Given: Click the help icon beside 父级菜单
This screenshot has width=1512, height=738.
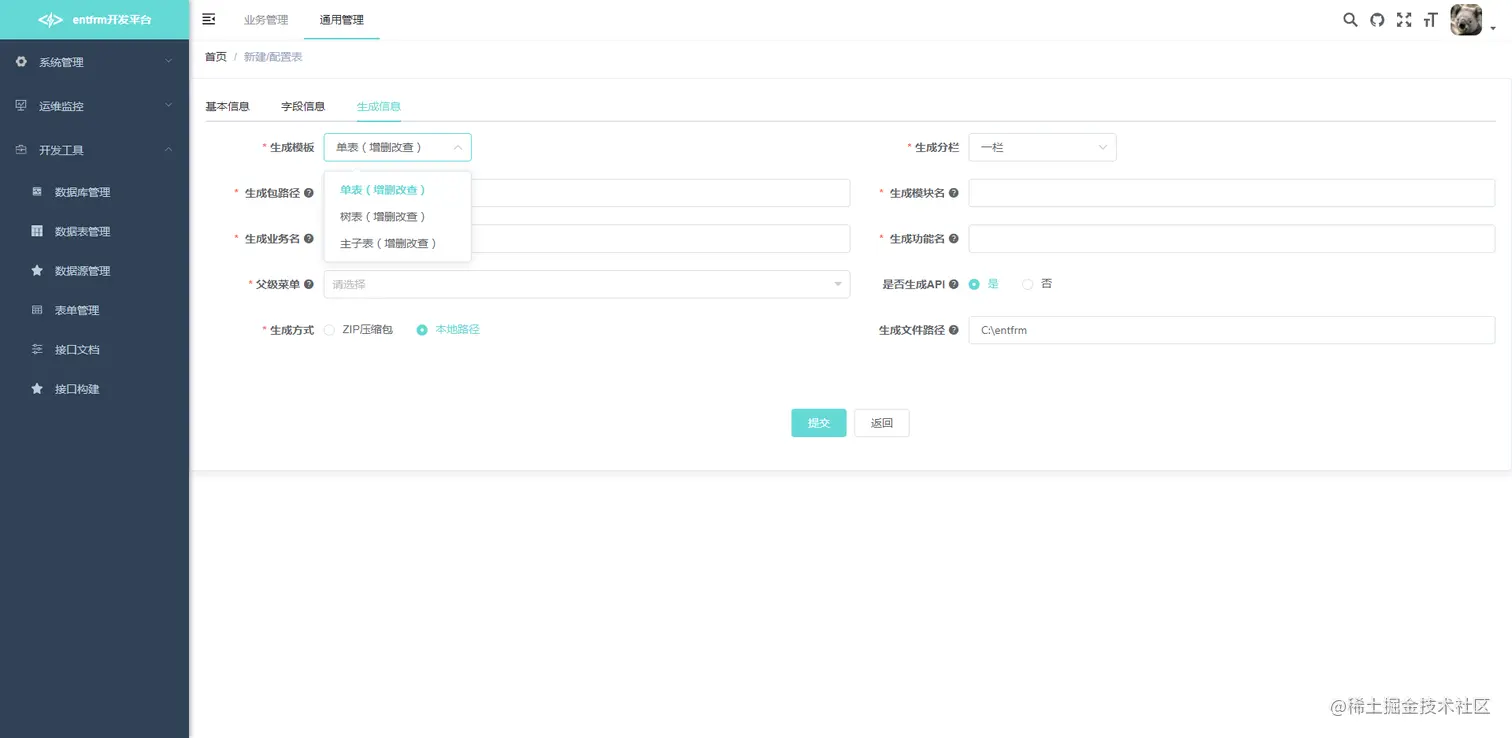Looking at the screenshot, I should (x=309, y=284).
